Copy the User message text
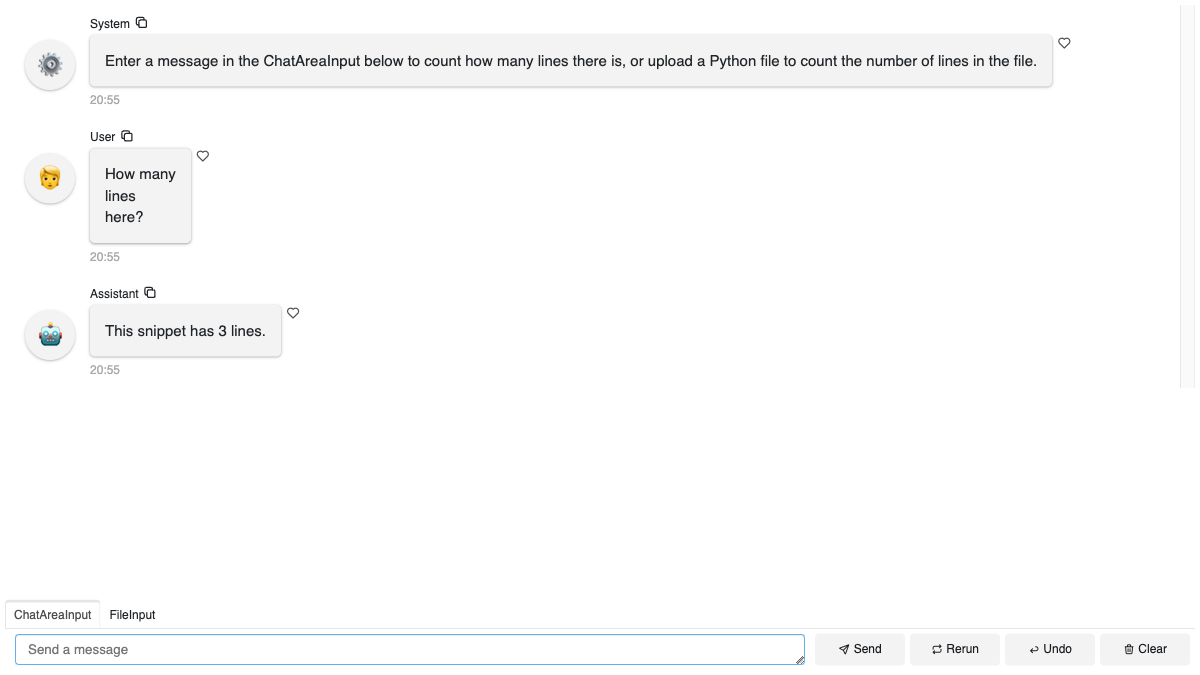This screenshot has width=1200, height=675. point(127,136)
